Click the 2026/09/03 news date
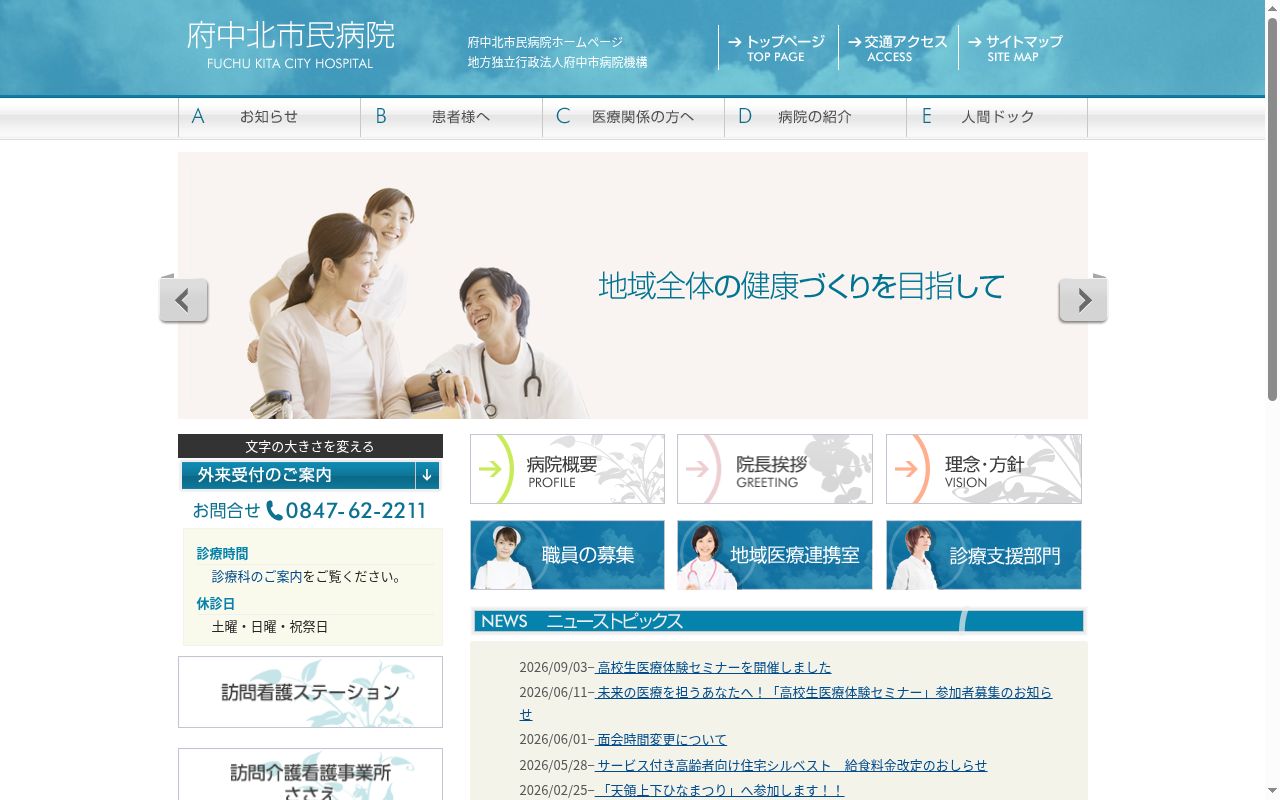The width and height of the screenshot is (1280, 800). [x=553, y=667]
